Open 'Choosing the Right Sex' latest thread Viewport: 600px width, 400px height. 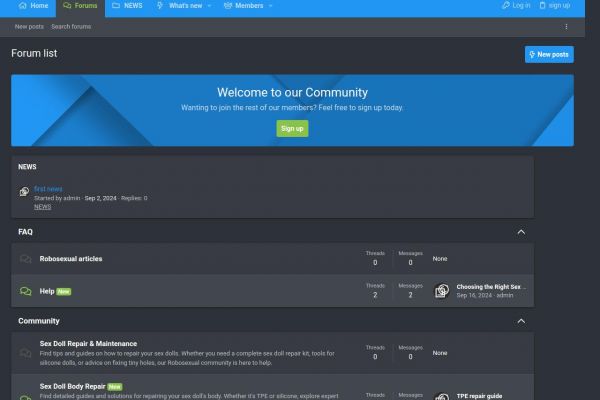coord(491,287)
